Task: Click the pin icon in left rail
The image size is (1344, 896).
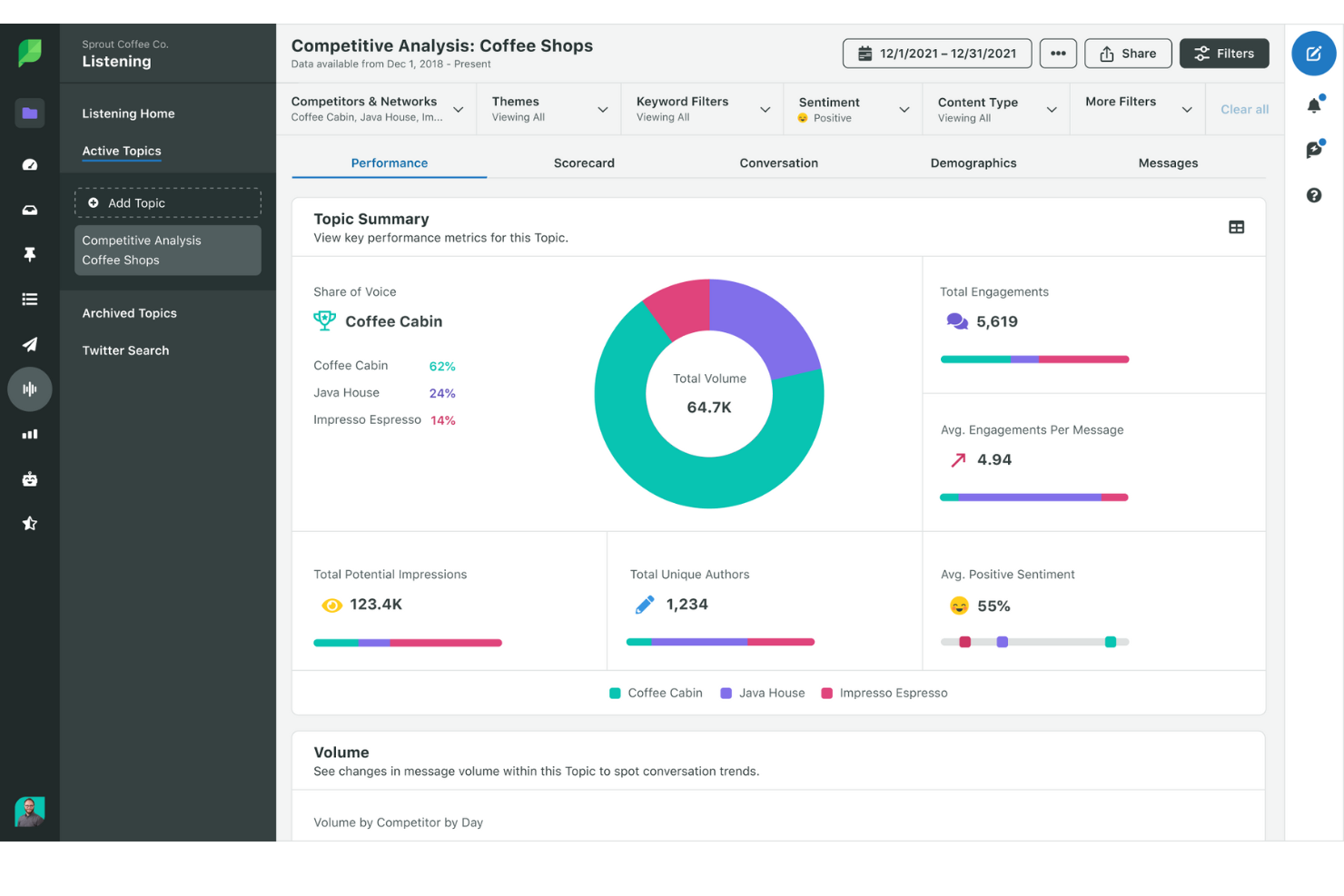Action: pyautogui.click(x=30, y=254)
